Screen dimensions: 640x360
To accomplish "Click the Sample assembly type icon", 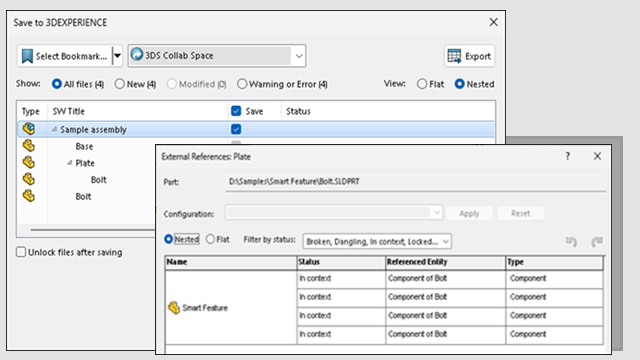I will 29,129.
